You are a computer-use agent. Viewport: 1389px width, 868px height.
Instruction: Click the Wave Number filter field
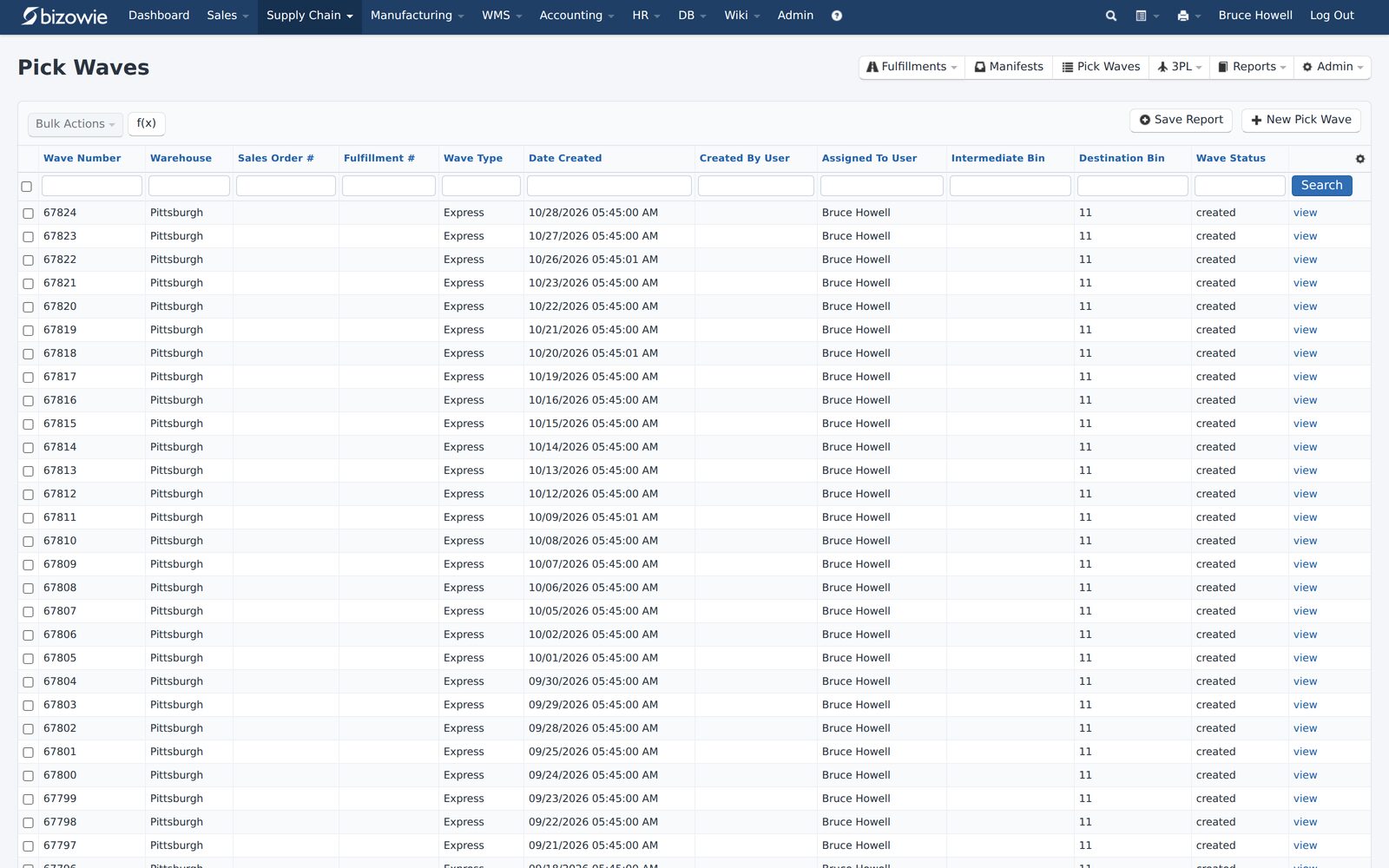(x=92, y=186)
